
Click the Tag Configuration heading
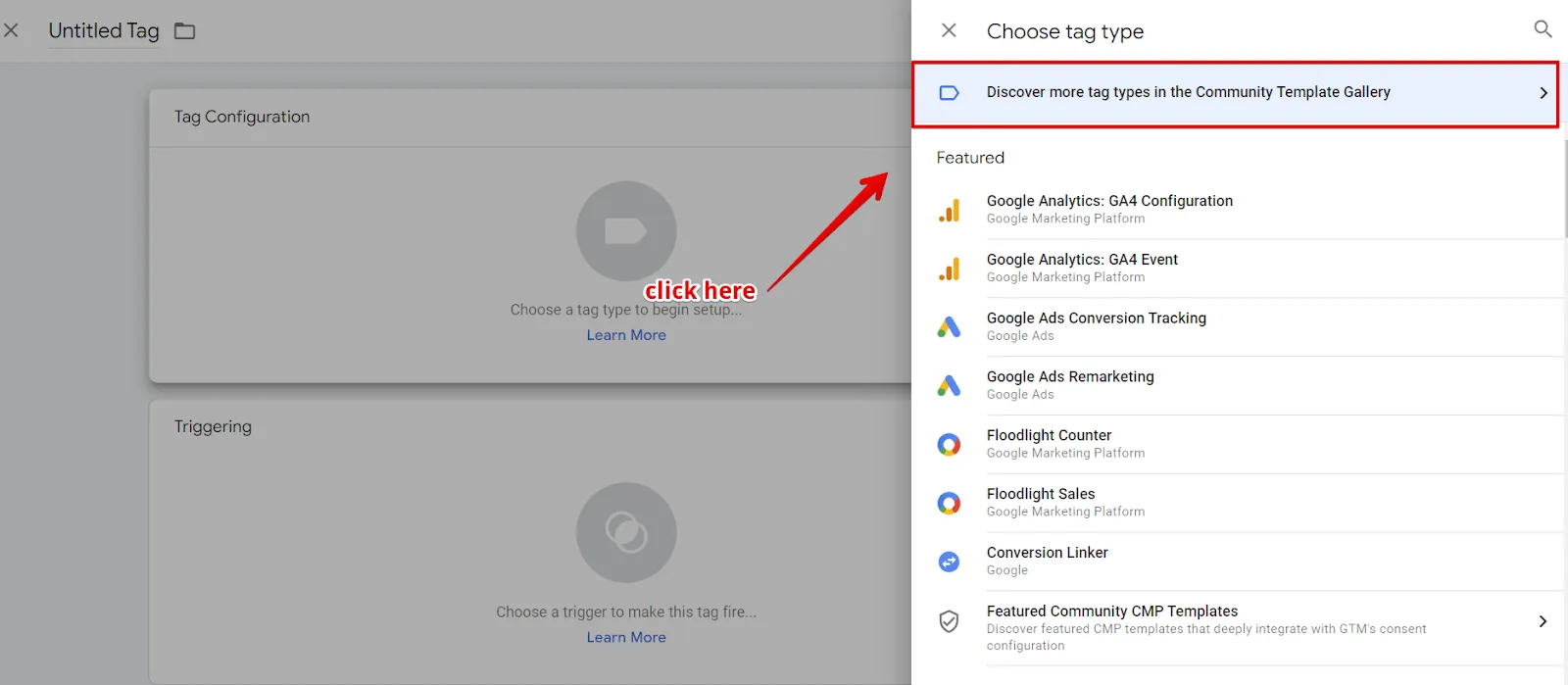point(242,117)
